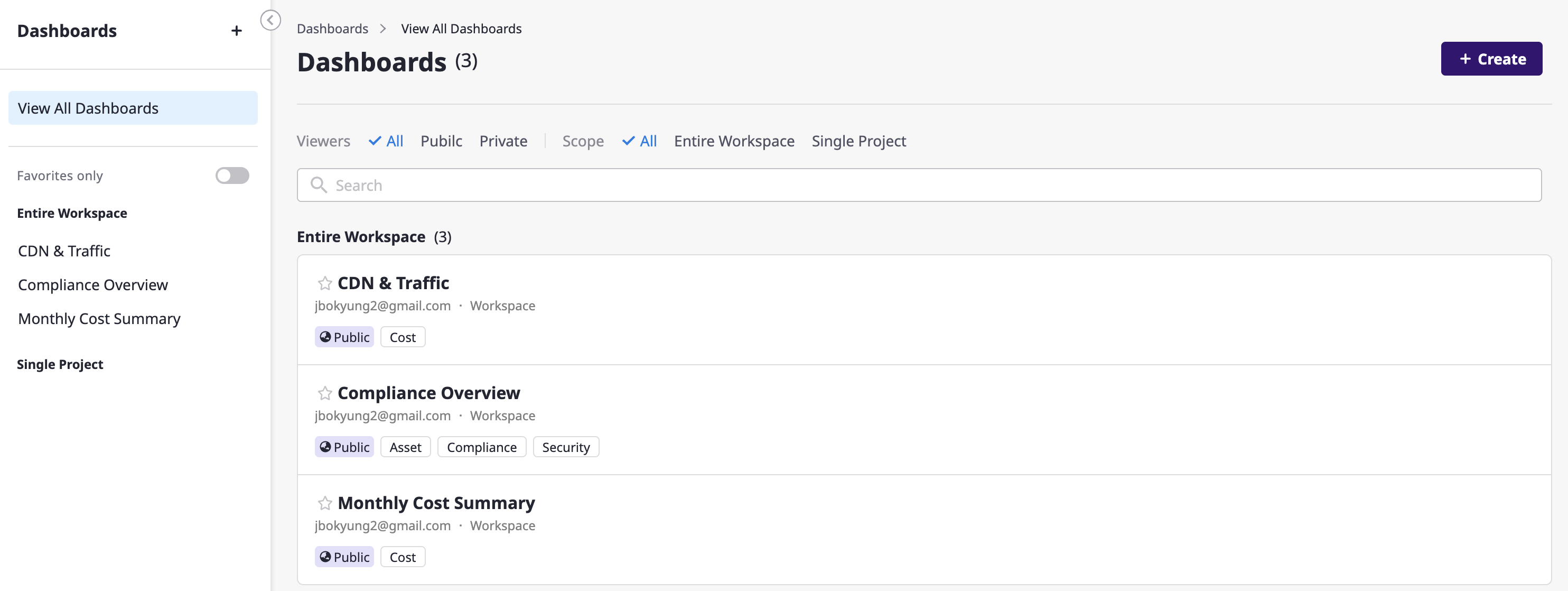Click the plus icon beside Dashboards sidebar title
The width and height of the screenshot is (1568, 591).
[236, 31]
